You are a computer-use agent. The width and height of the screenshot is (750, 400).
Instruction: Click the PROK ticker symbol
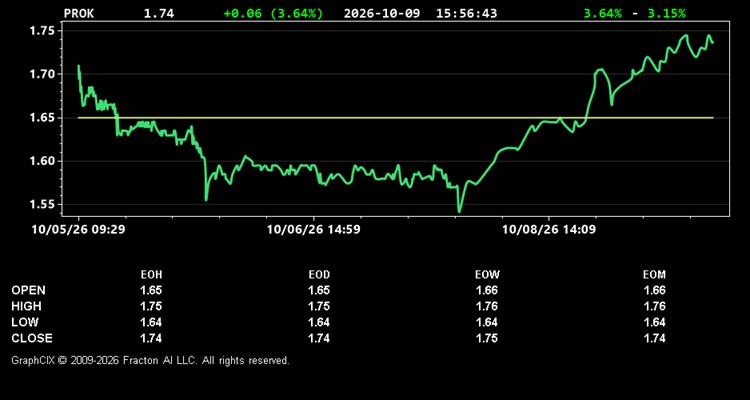click(79, 14)
